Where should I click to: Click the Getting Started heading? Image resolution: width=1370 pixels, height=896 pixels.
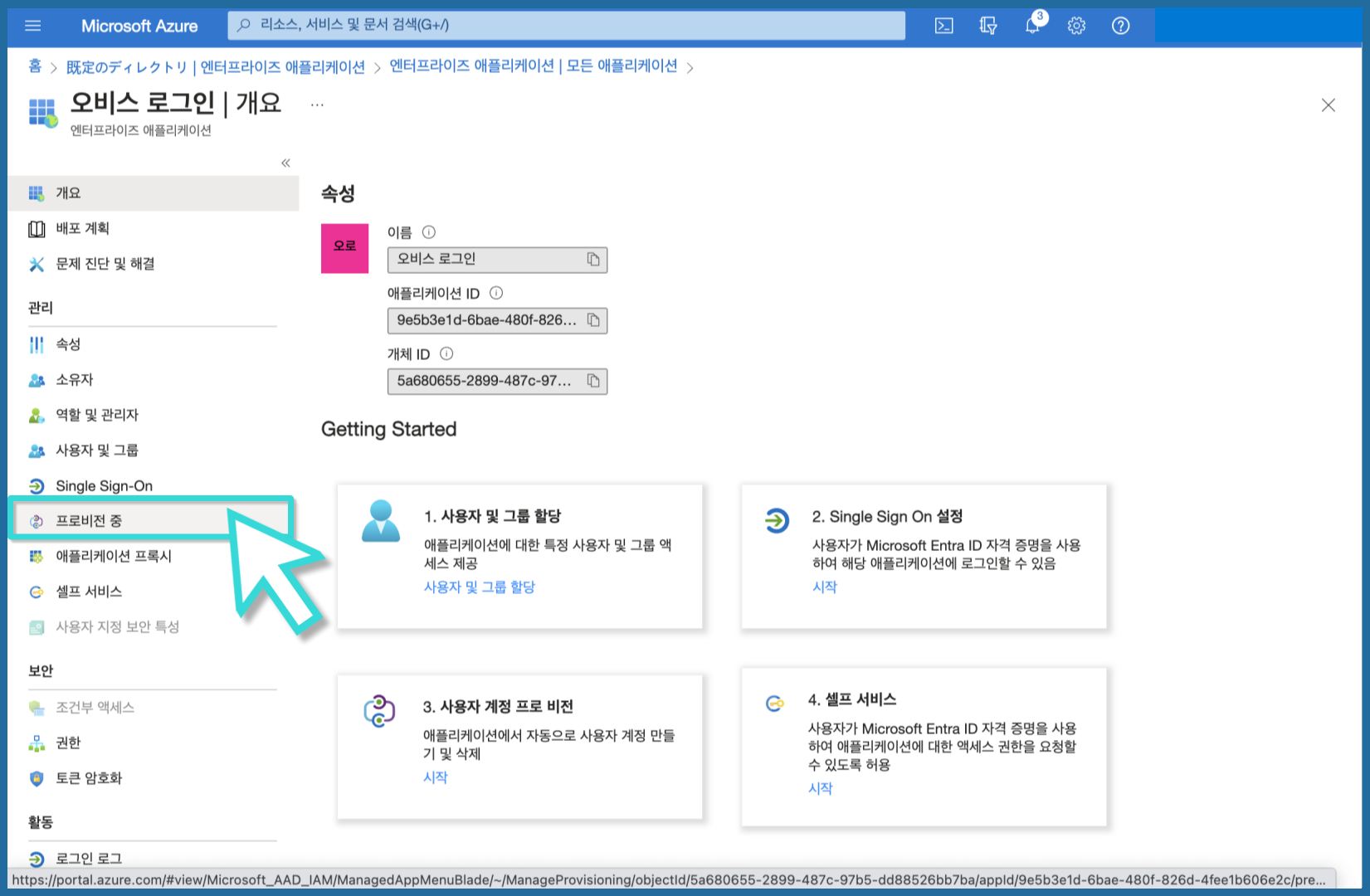pos(389,430)
